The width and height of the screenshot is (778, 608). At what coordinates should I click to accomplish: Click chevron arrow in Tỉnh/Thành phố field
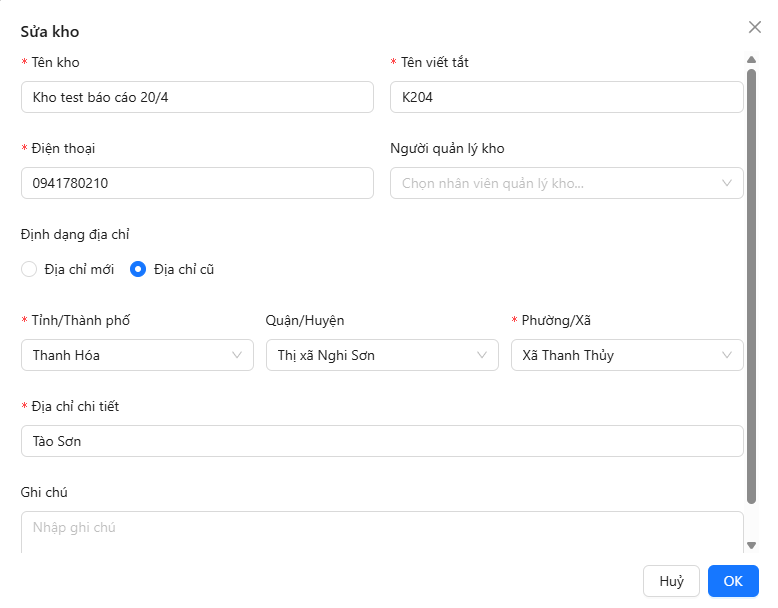click(x=237, y=355)
